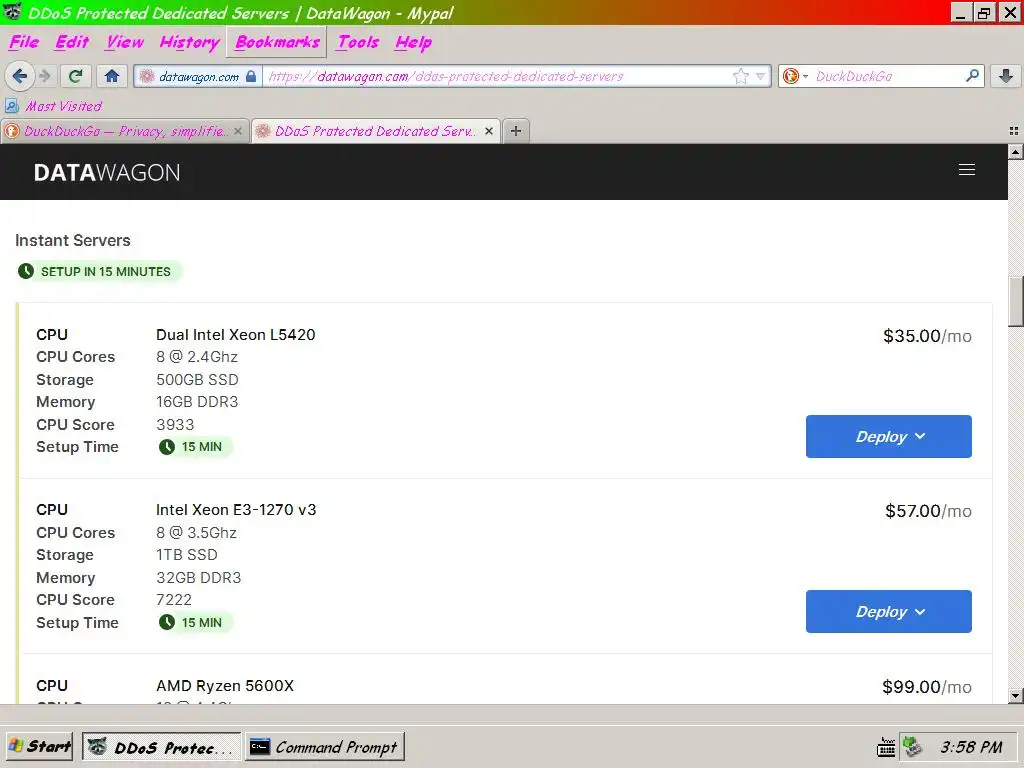Click the 16GB DDR3 memory value
This screenshot has width=1024, height=768.
197,402
